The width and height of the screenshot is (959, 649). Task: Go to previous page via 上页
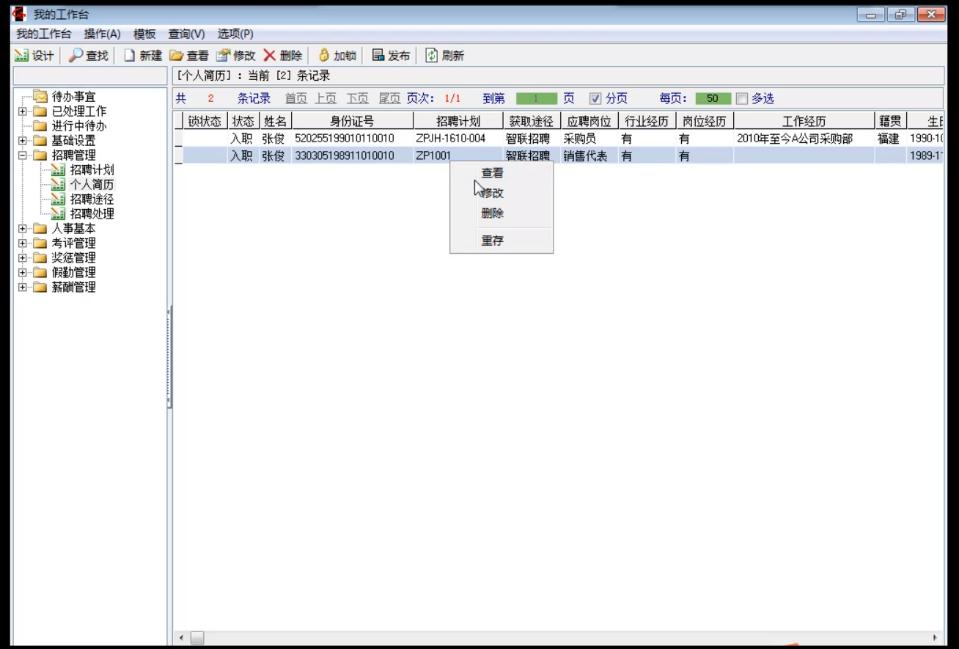pos(326,98)
